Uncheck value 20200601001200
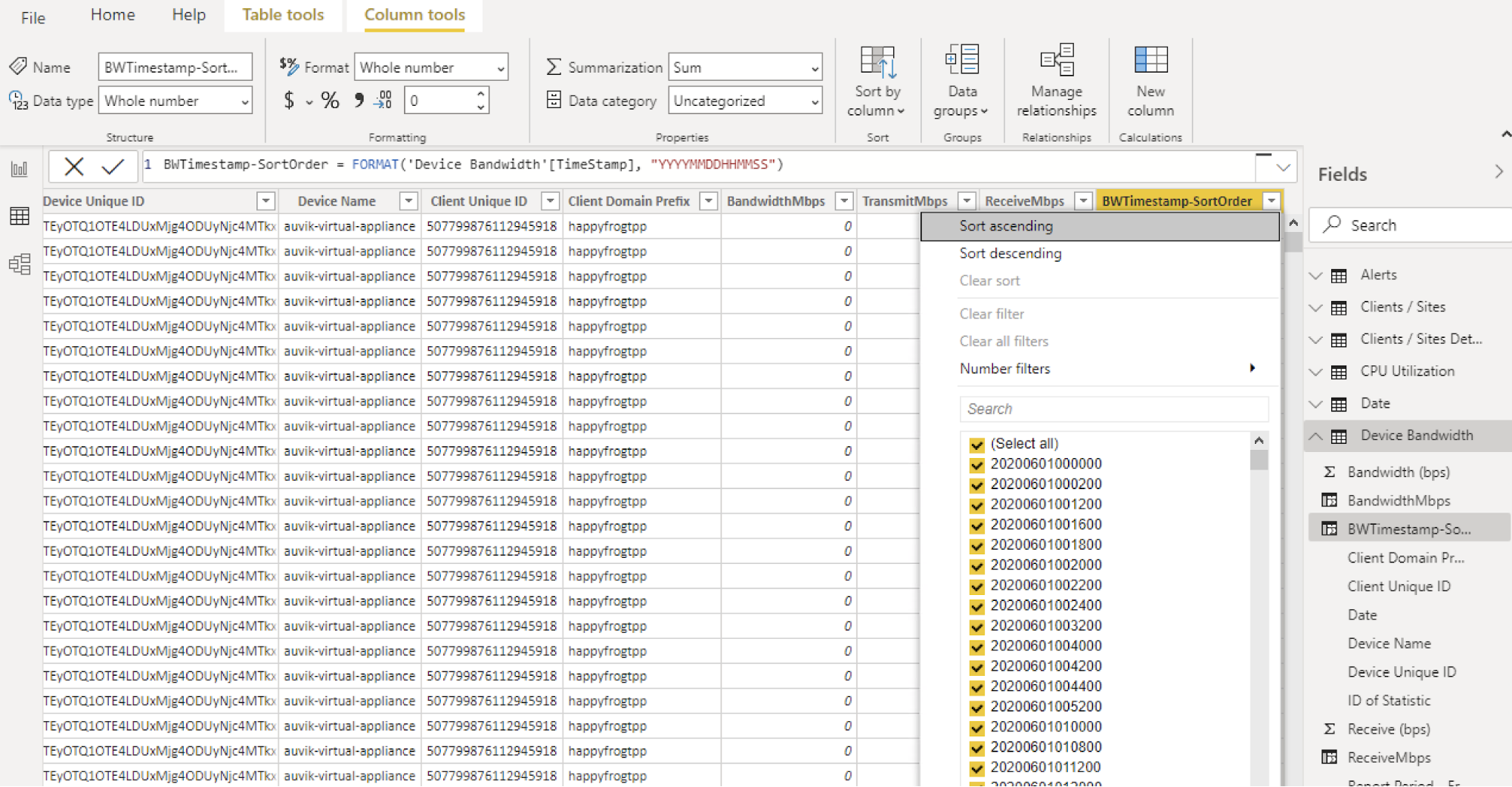The width and height of the screenshot is (1512, 787). pos(976,505)
